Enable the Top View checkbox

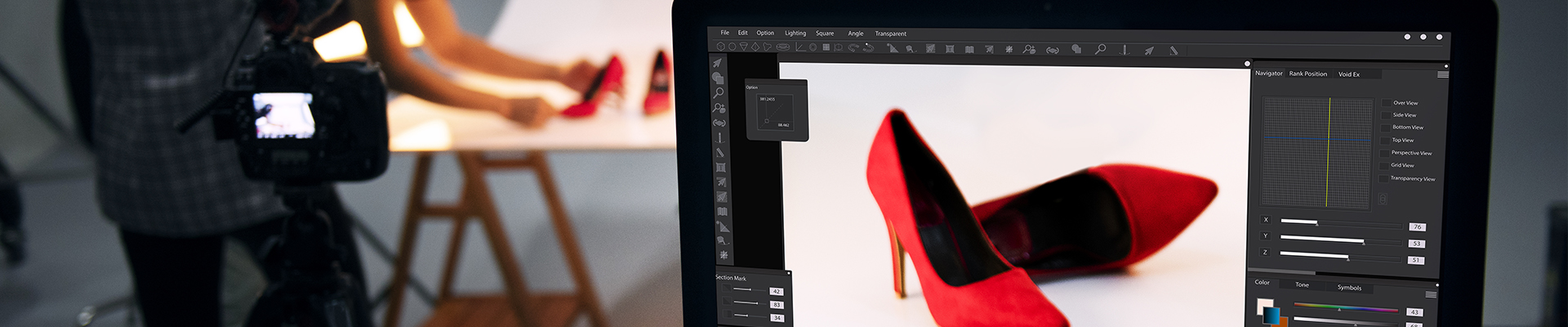1385,140
